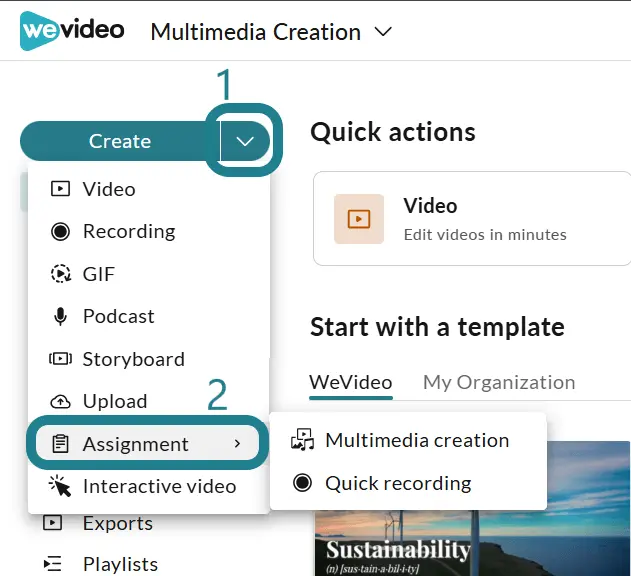Switch to the My Organization tab
Image resolution: width=631 pixels, height=576 pixels.
point(499,383)
